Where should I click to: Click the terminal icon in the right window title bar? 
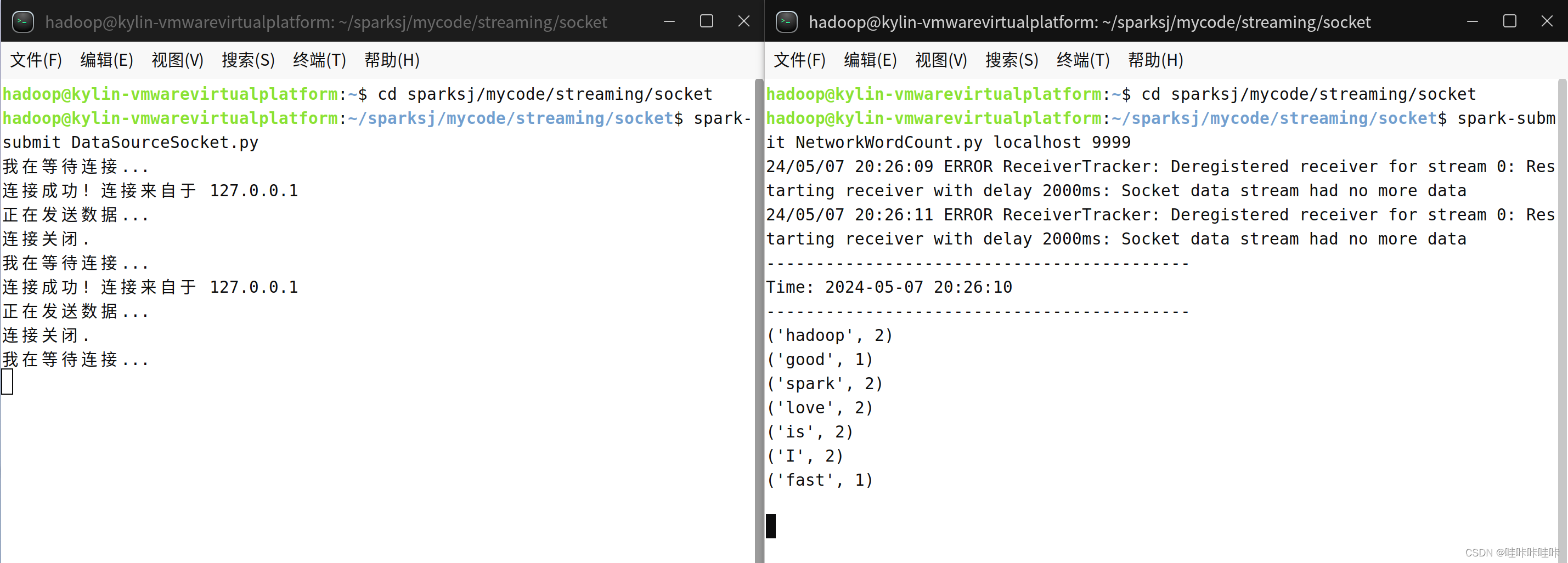(x=787, y=21)
